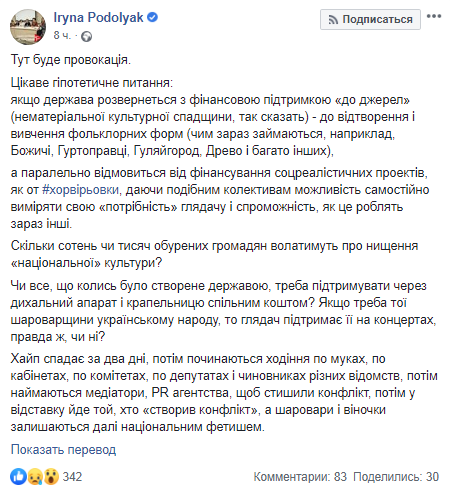
Task: Open the #хорвірьовки hashtag
Action: 81,190
